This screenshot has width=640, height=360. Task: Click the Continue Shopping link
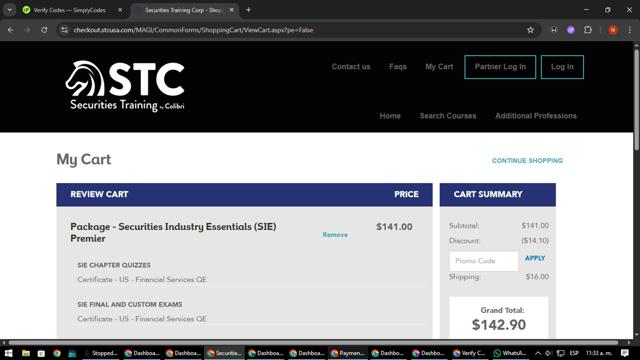tap(527, 161)
